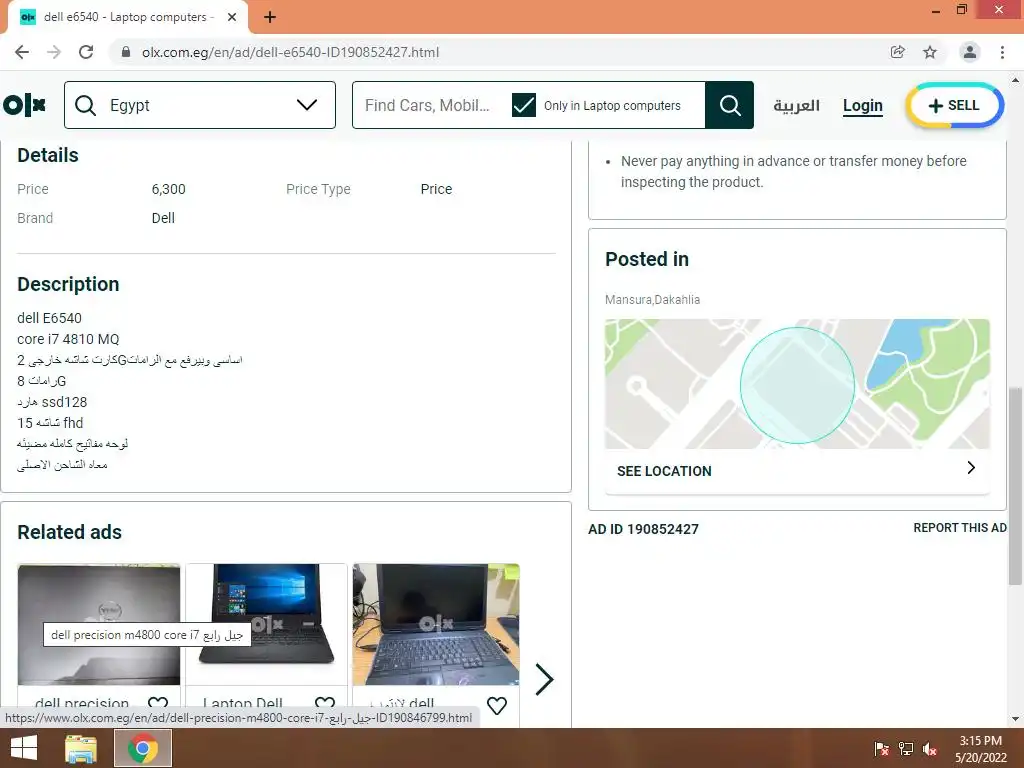Open Windows Start menu

24,748
